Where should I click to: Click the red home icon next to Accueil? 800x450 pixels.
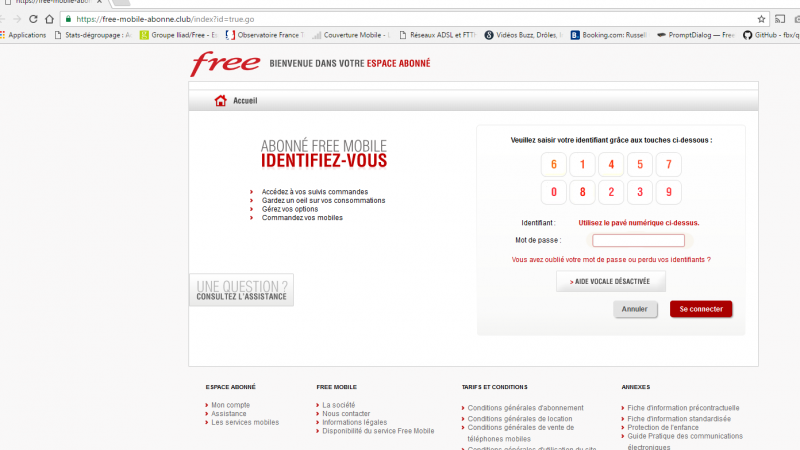point(220,101)
